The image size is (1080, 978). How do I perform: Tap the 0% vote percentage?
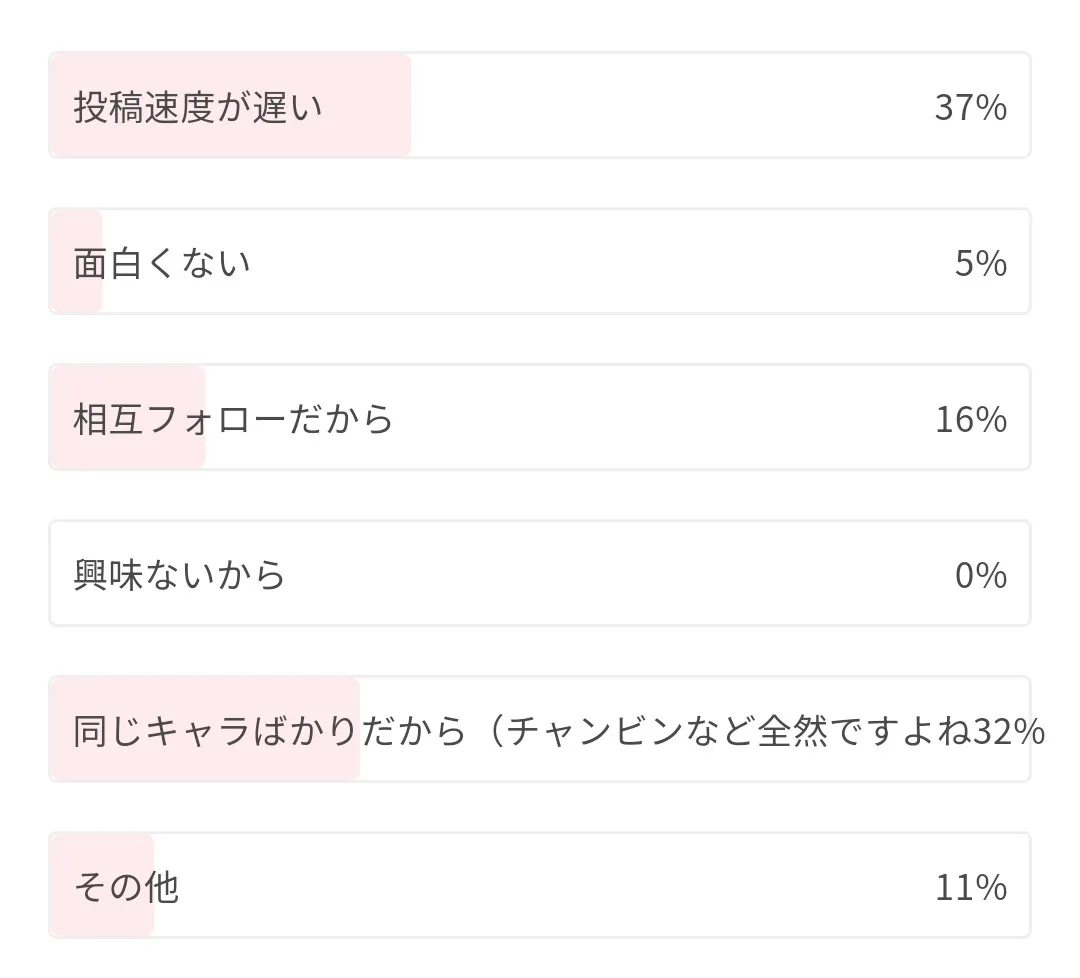tap(980, 575)
